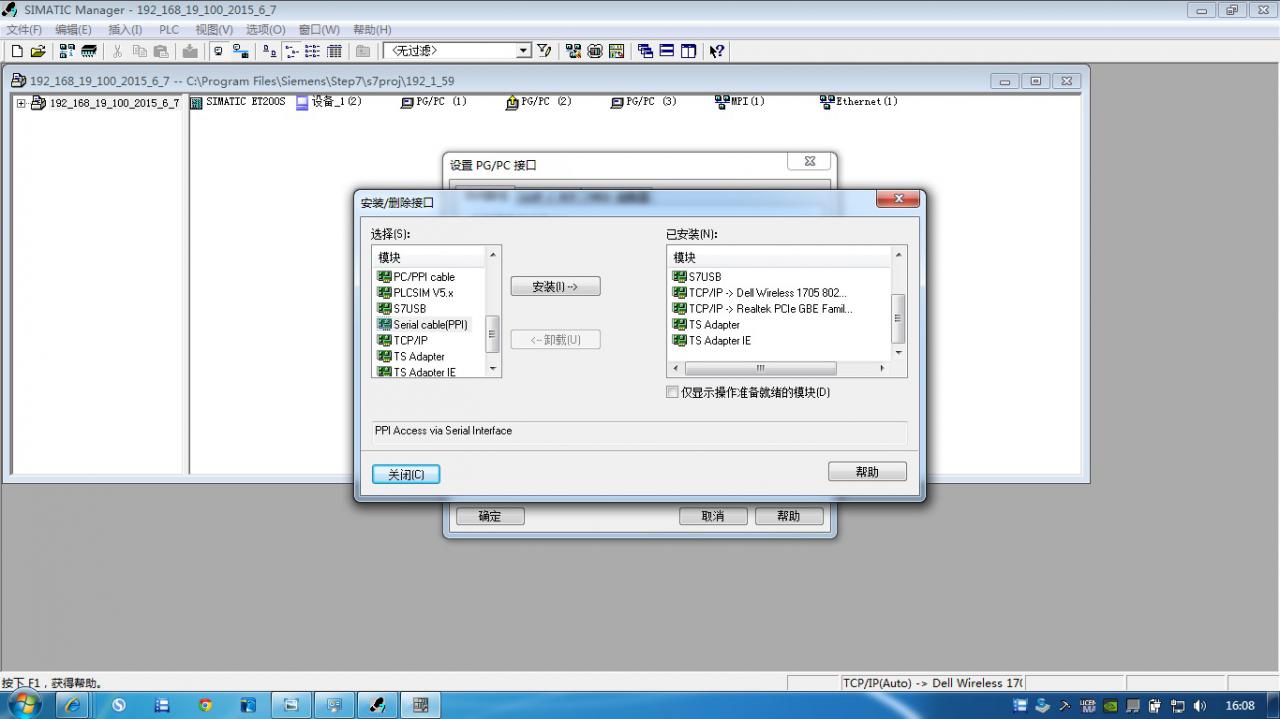Click the selection list scroll down arrow

492,369
